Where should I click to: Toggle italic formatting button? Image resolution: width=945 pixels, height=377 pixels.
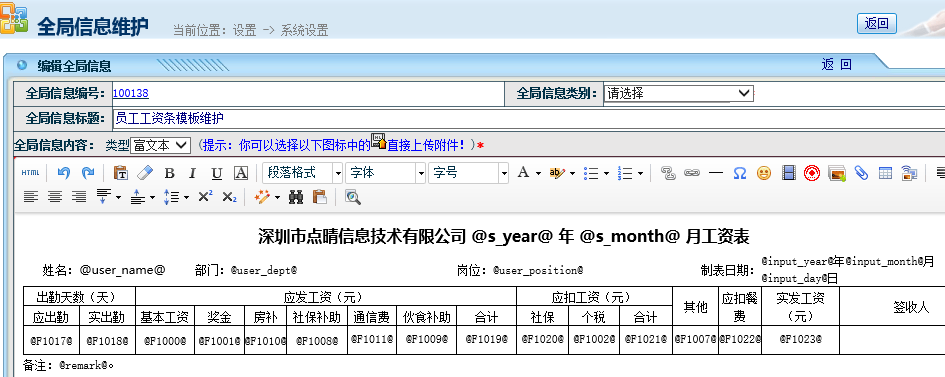click(x=192, y=173)
